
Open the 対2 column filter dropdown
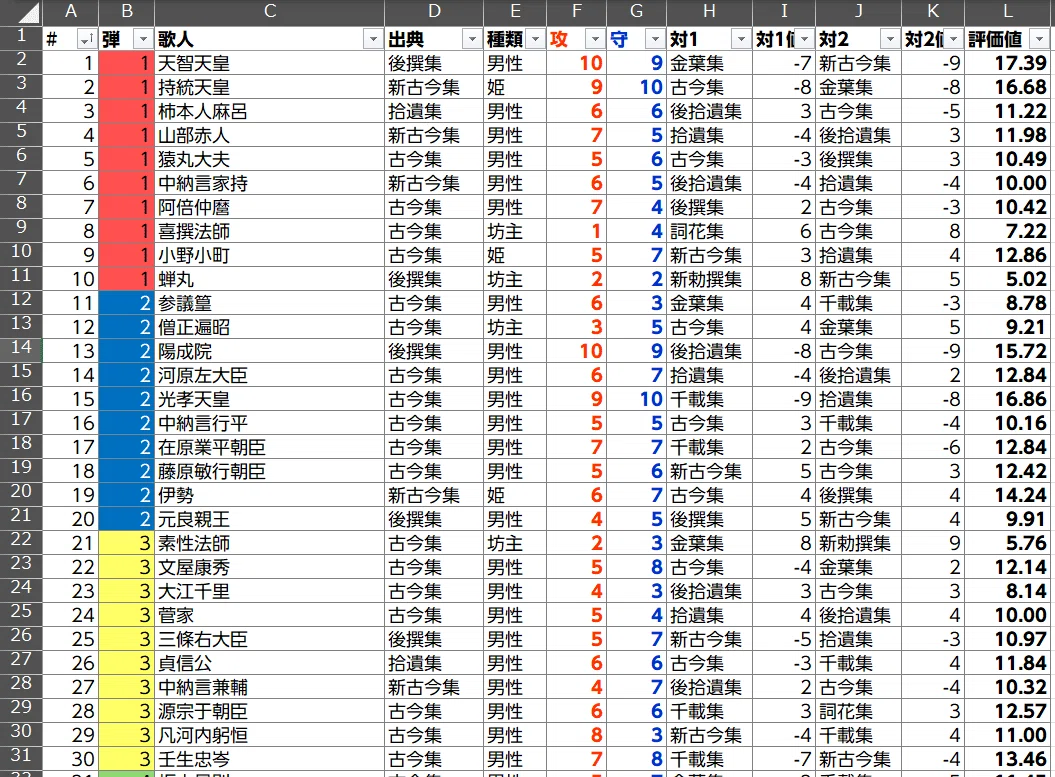(891, 40)
